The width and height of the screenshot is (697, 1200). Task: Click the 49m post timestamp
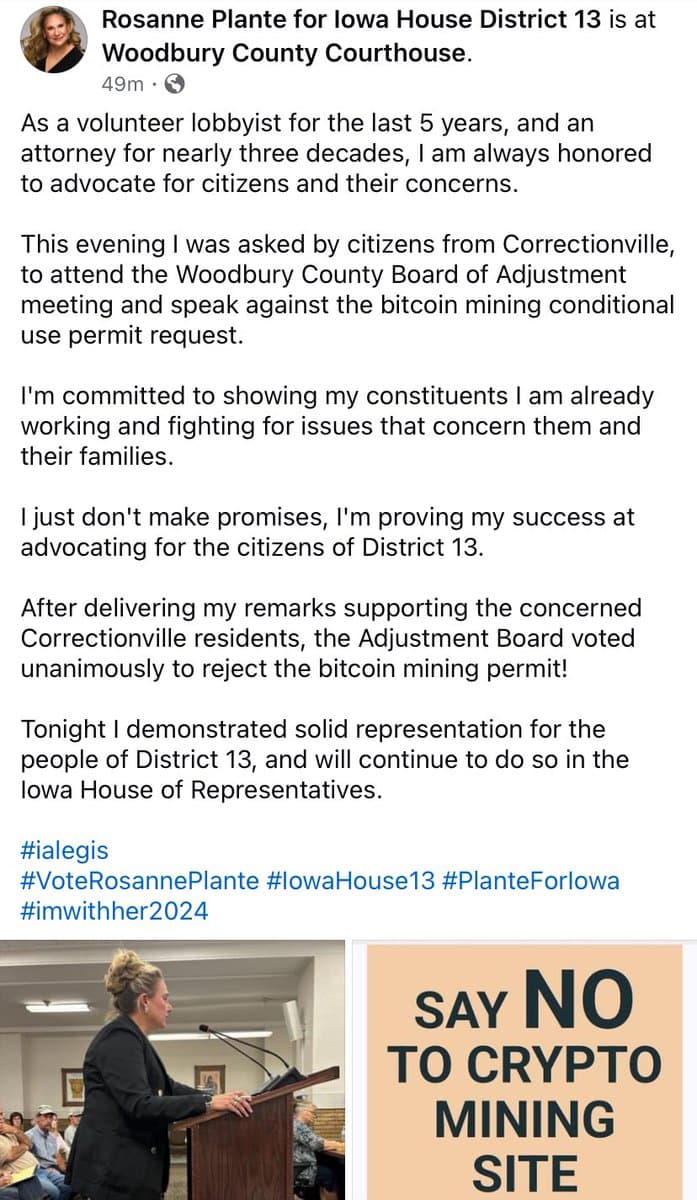click(x=122, y=84)
